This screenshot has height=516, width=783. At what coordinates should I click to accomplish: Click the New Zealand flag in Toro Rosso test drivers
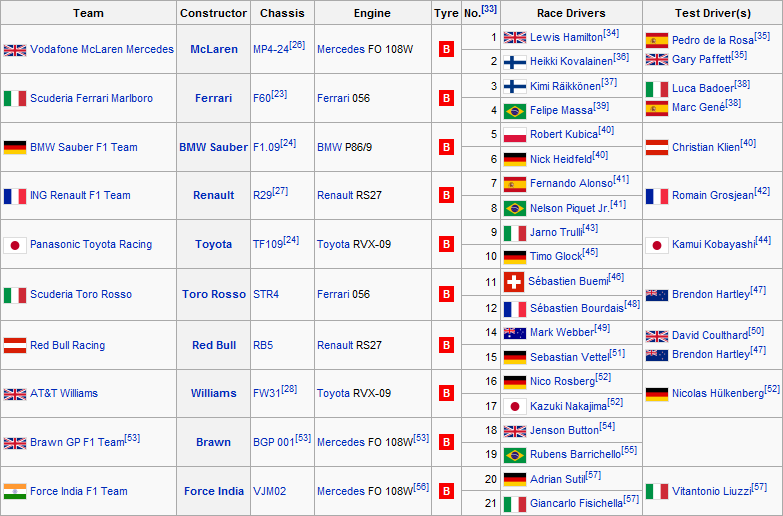(x=657, y=295)
